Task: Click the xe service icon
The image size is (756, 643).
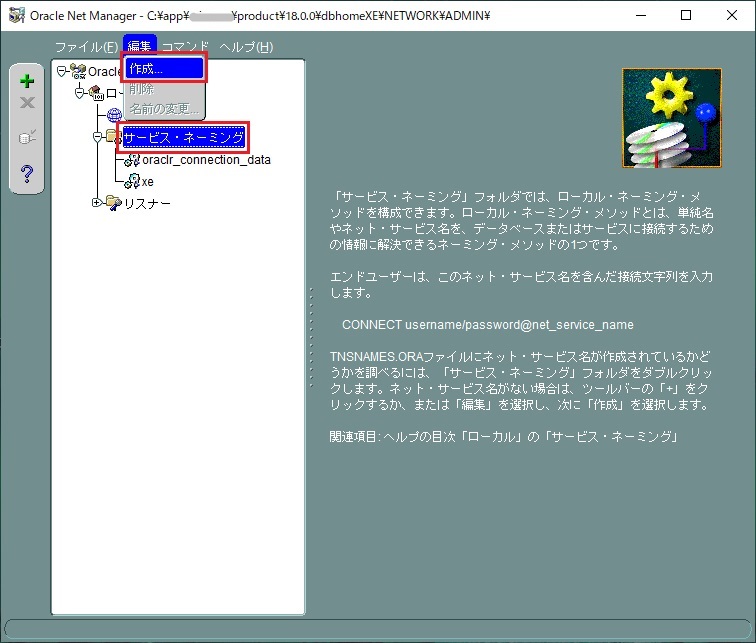Action: (x=132, y=182)
